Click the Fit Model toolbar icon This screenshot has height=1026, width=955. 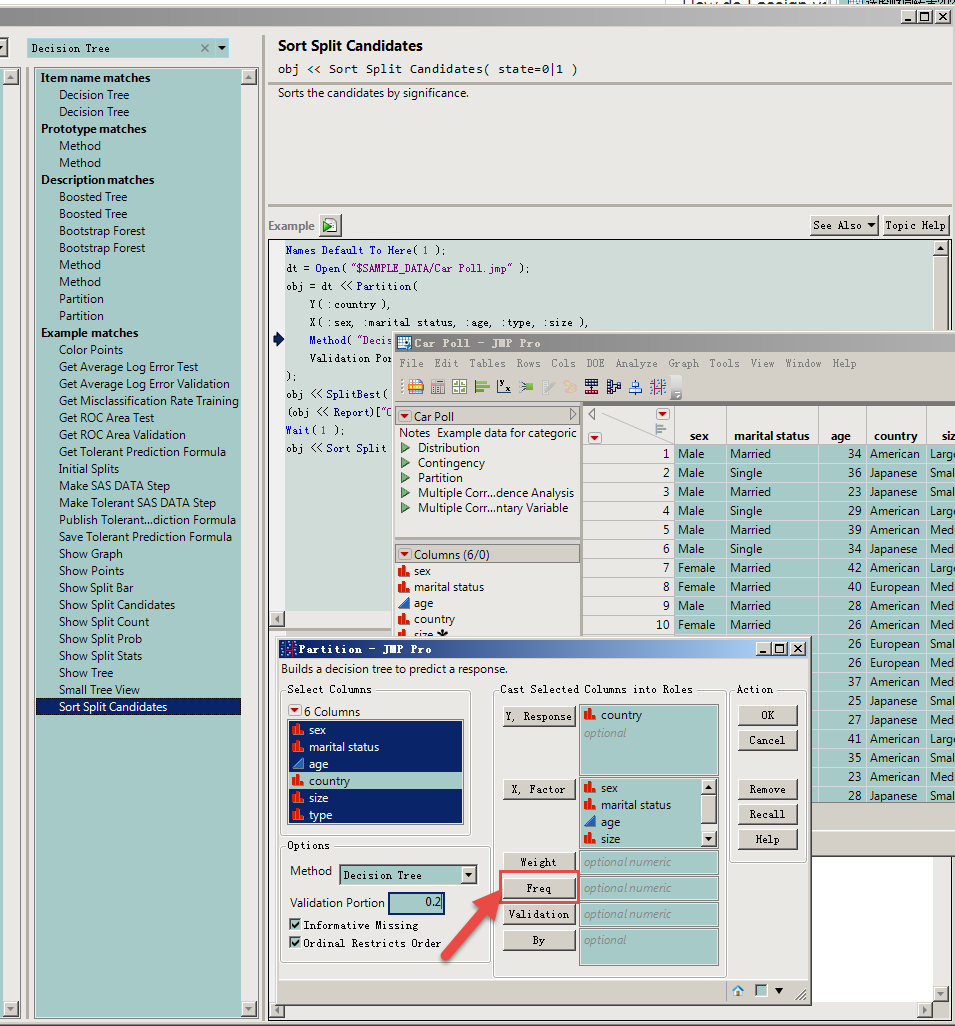click(x=526, y=387)
